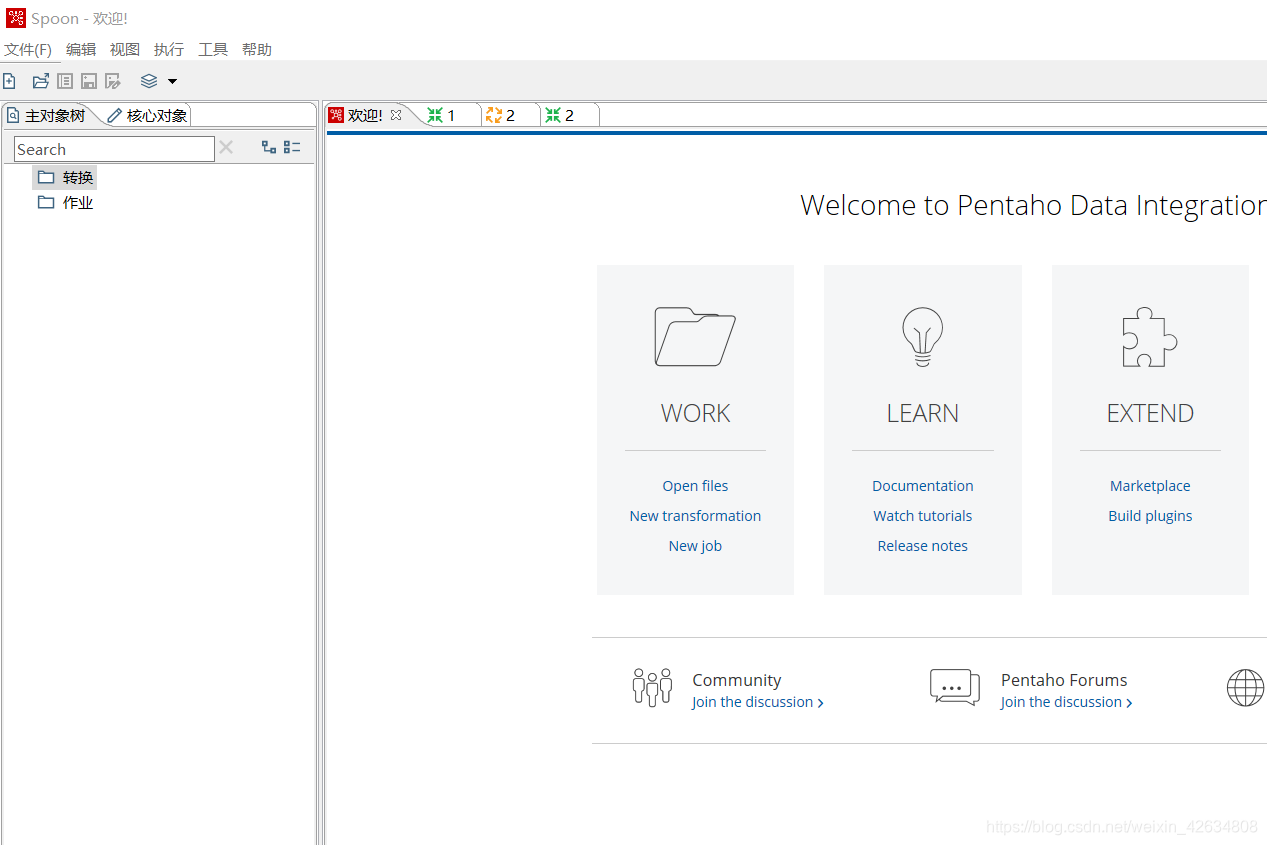Click the Welcome to Pentaho Data Integration title
This screenshot has width=1267, height=845.
(x=1033, y=205)
